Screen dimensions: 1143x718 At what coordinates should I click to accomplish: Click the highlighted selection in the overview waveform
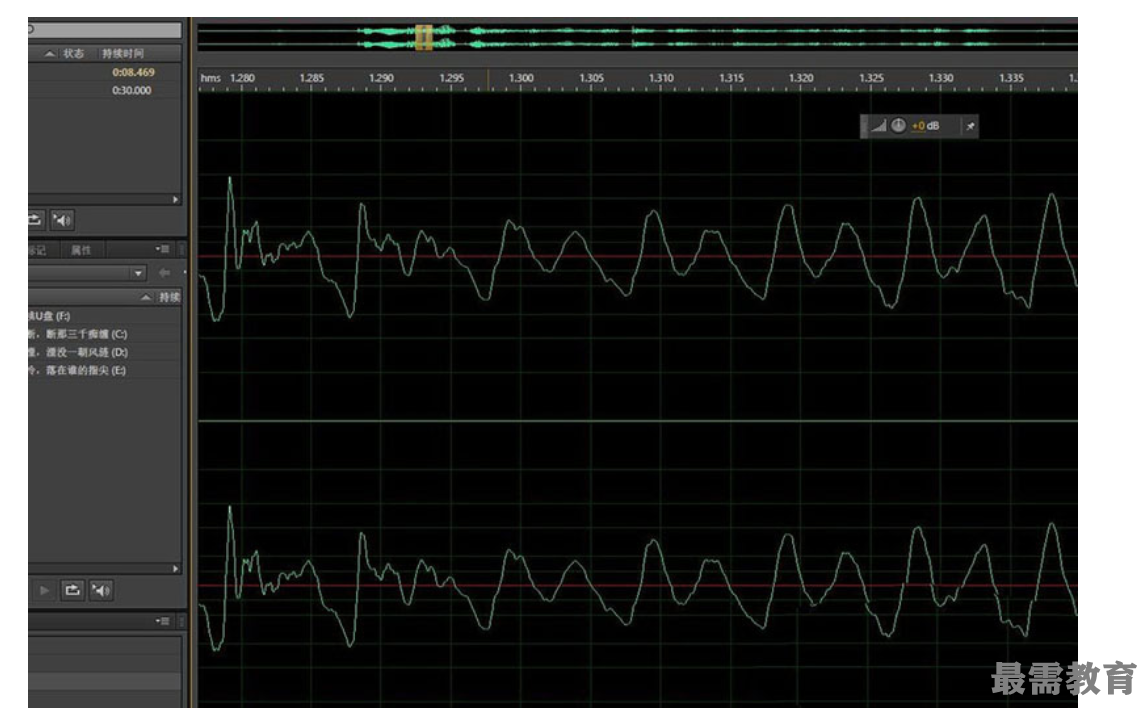click(x=423, y=37)
